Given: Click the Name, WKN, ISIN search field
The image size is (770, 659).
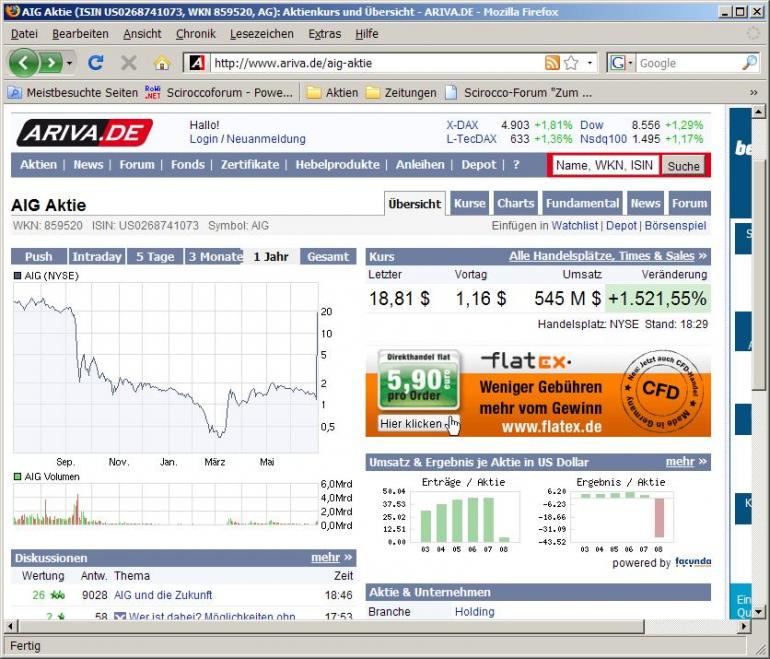Looking at the screenshot, I should tap(605, 165).
